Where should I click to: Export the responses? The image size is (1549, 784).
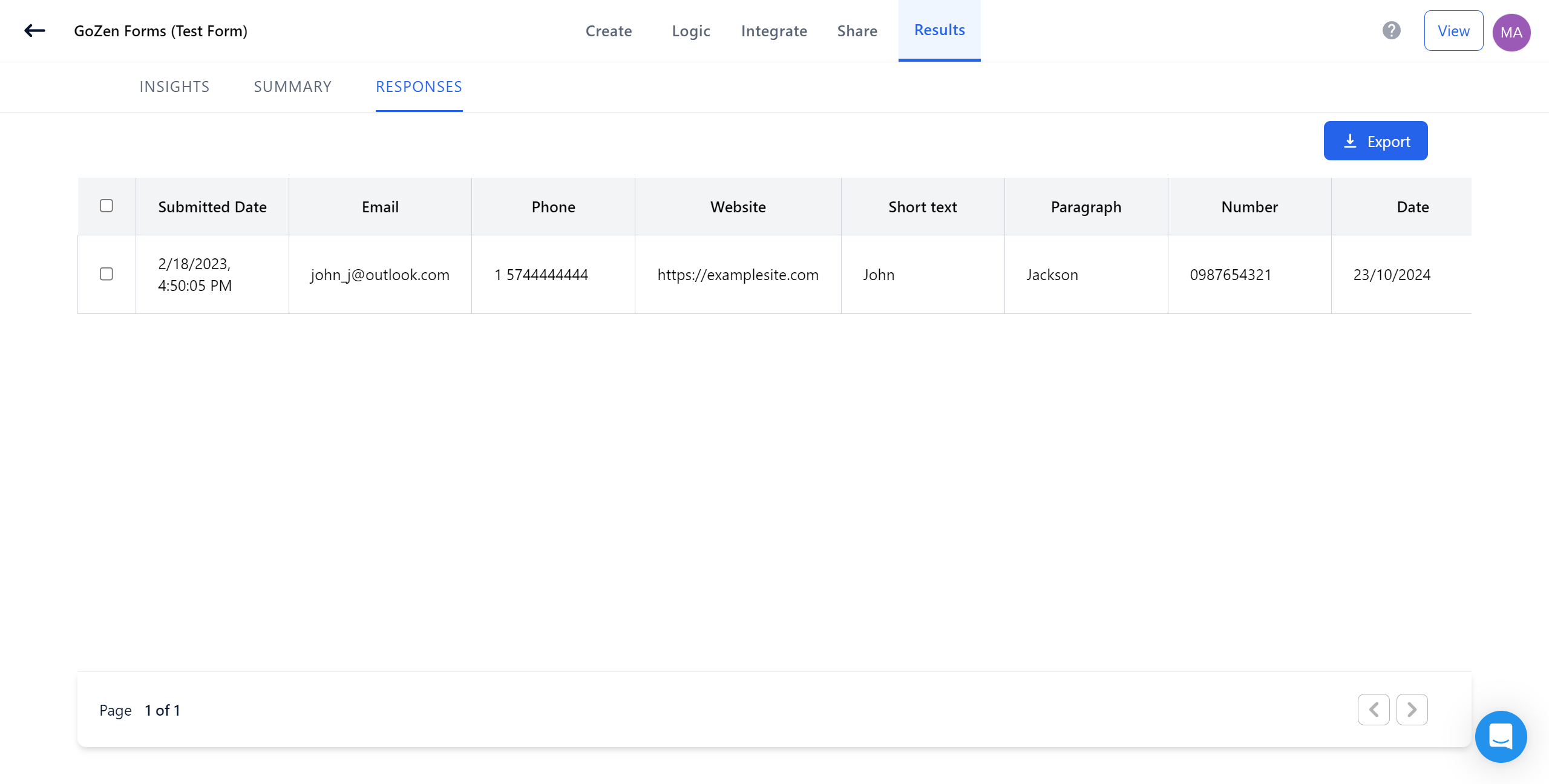coord(1375,141)
